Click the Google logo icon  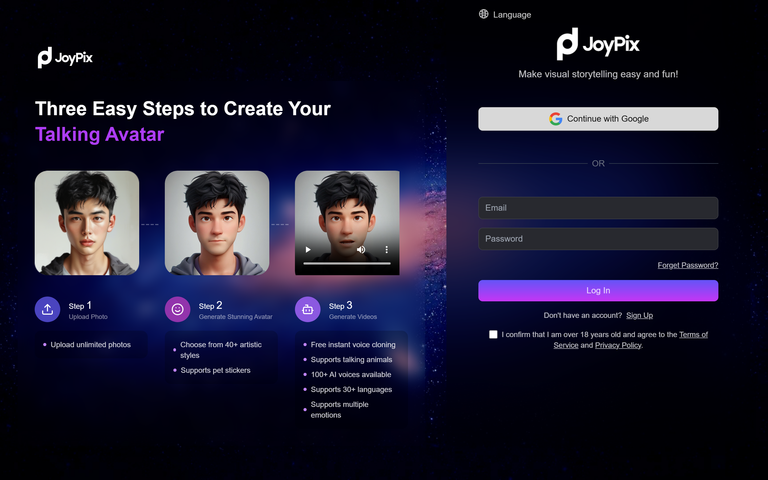point(555,119)
